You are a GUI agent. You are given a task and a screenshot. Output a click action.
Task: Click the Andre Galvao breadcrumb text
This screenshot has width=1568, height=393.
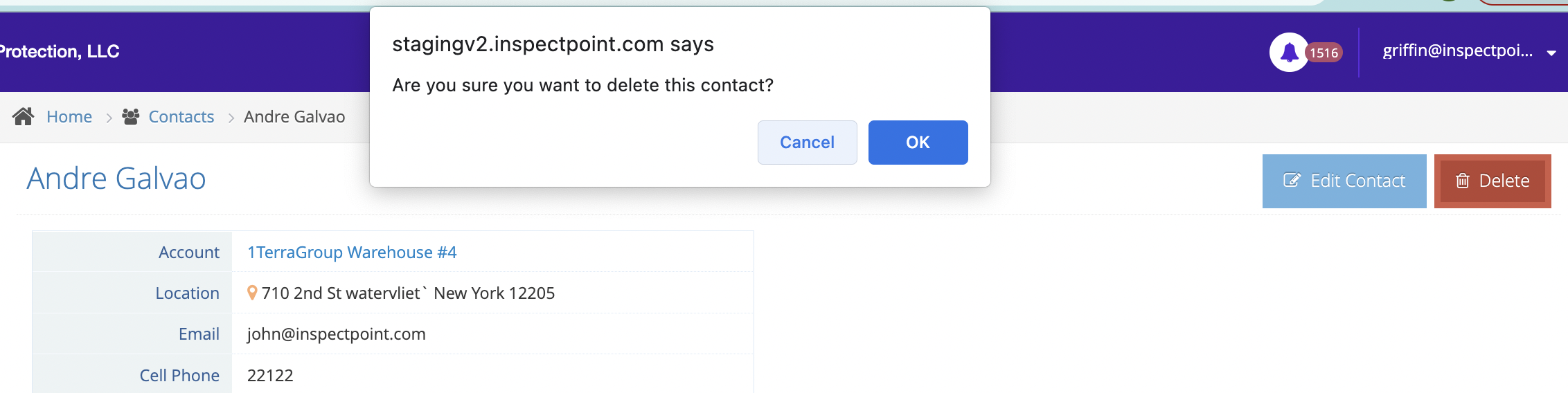coord(294,117)
